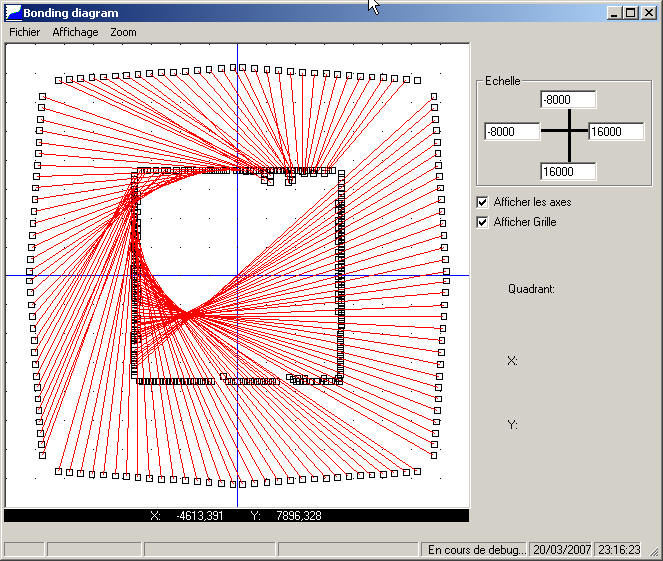Click the black X/Y coordinate readout bar

237,516
